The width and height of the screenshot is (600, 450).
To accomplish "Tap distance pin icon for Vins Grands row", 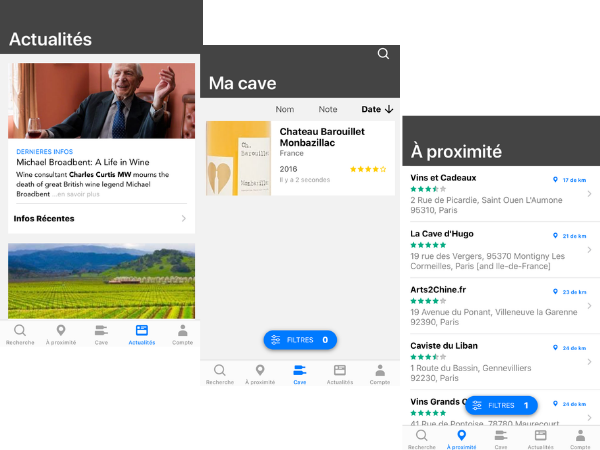I will [555, 403].
